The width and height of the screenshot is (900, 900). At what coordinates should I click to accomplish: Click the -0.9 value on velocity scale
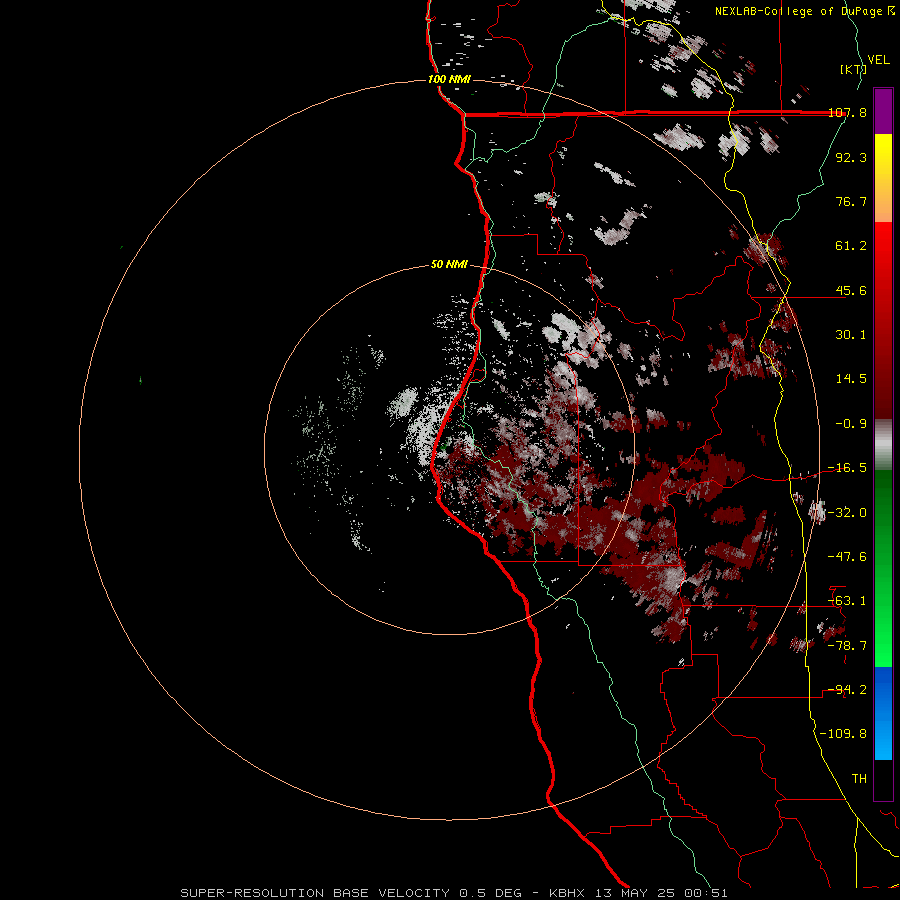[851, 424]
